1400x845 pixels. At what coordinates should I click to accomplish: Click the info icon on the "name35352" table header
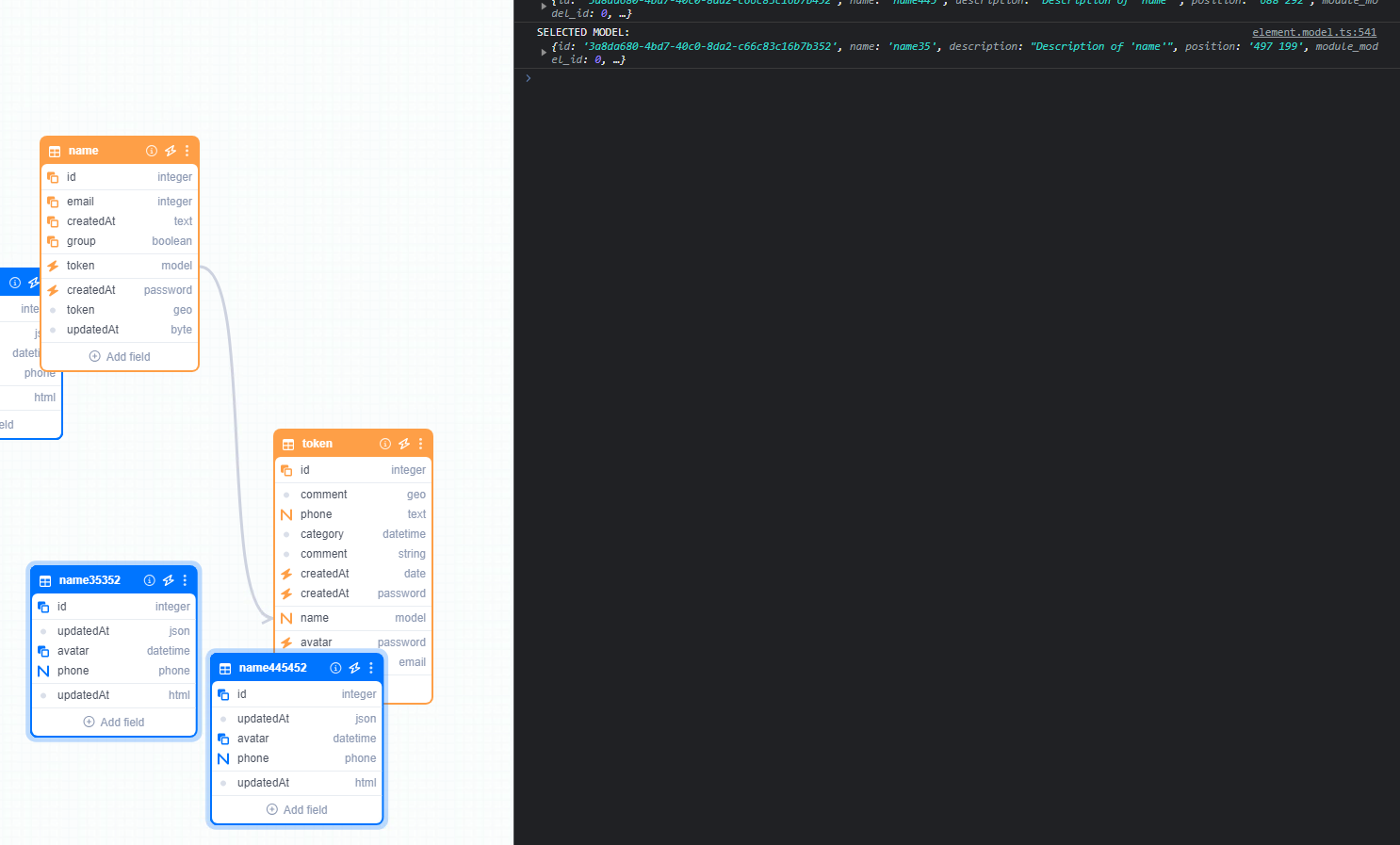pos(149,580)
